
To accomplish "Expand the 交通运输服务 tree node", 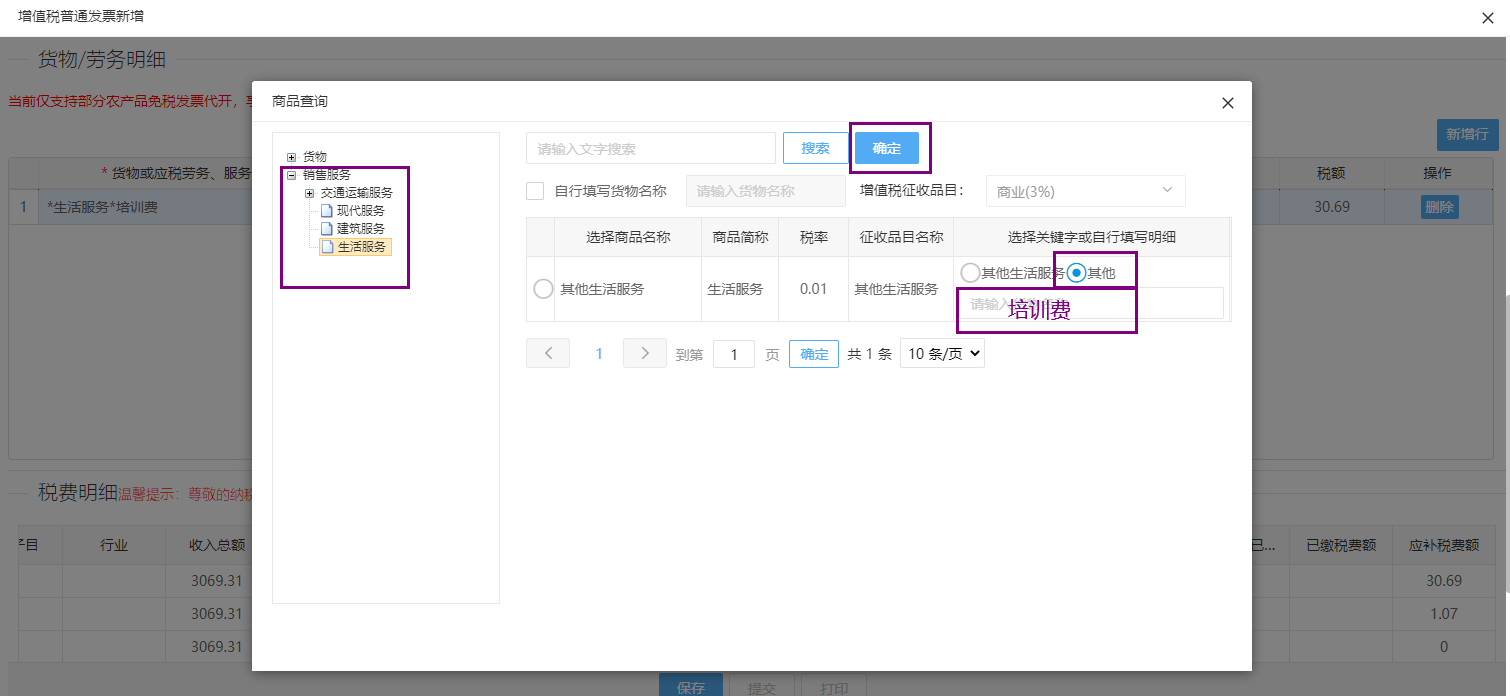I will [x=310, y=193].
